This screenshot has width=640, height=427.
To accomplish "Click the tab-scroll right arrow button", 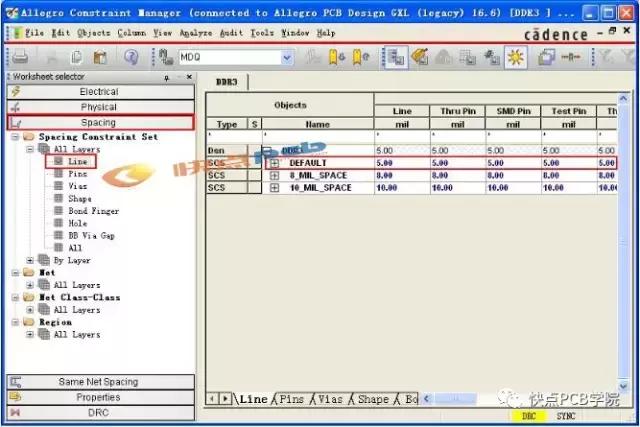I will (x=225, y=399).
